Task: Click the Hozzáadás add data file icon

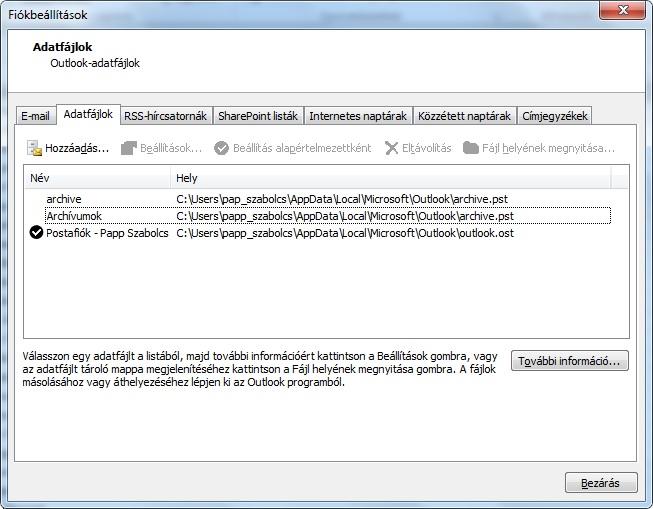Action: point(34,148)
